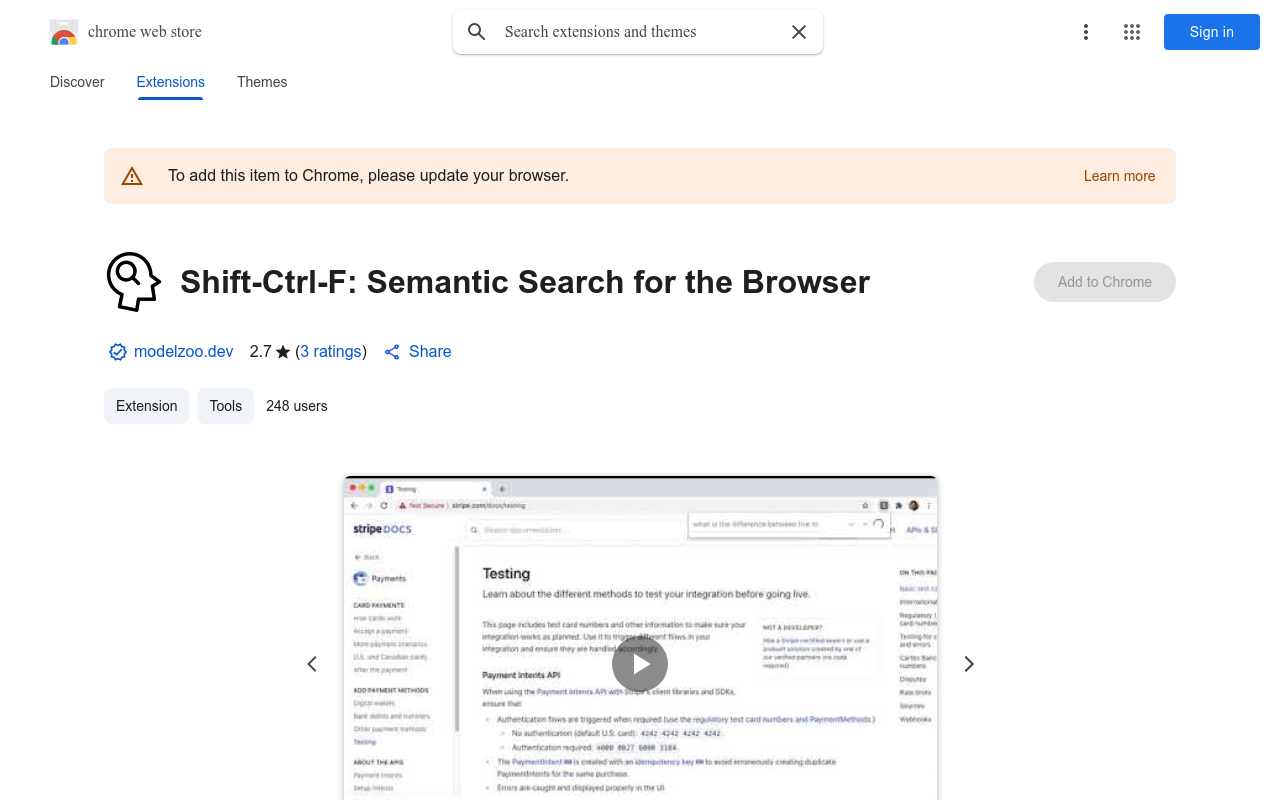
Task: Open the Extensions section
Action: (170, 82)
